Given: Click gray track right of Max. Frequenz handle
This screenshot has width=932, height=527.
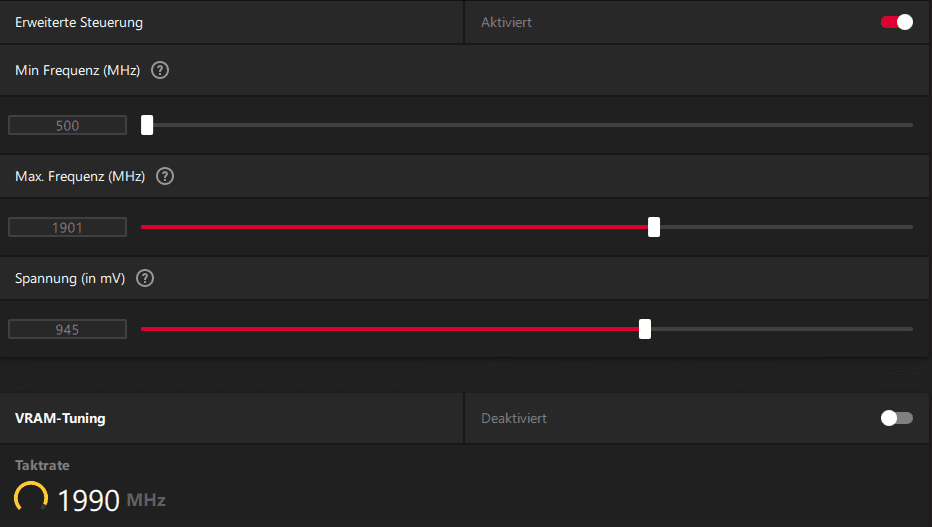Looking at the screenshot, I should pos(786,227).
